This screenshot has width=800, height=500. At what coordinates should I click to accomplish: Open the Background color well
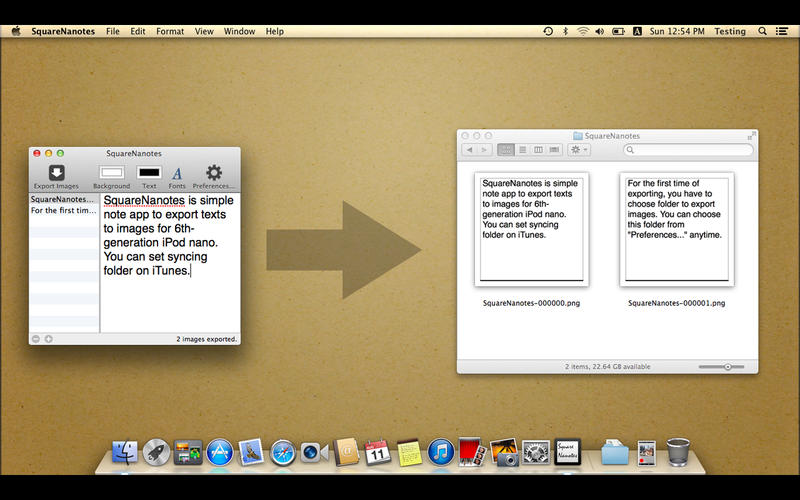tap(111, 173)
